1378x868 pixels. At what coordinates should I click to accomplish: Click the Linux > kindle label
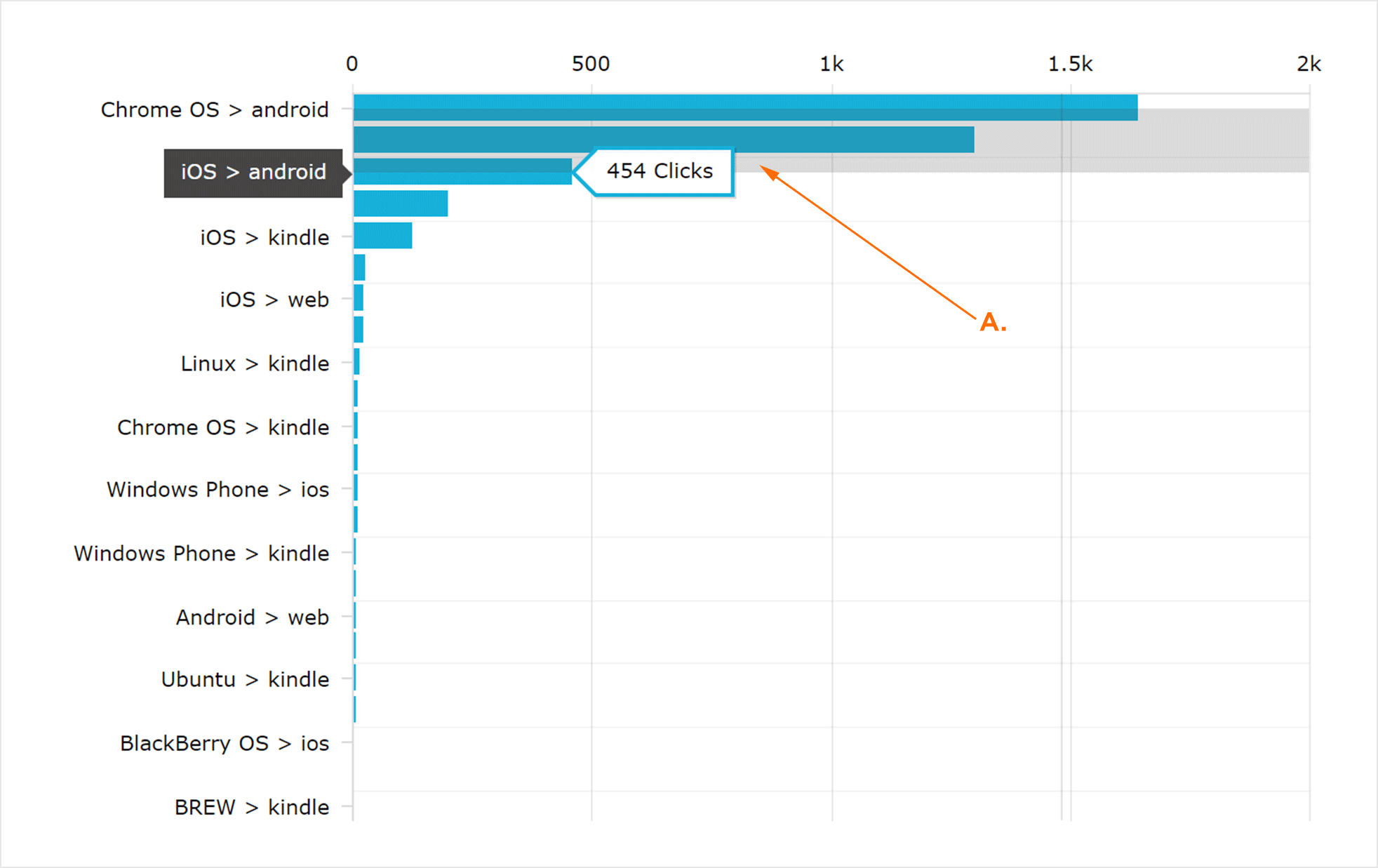[x=255, y=363]
